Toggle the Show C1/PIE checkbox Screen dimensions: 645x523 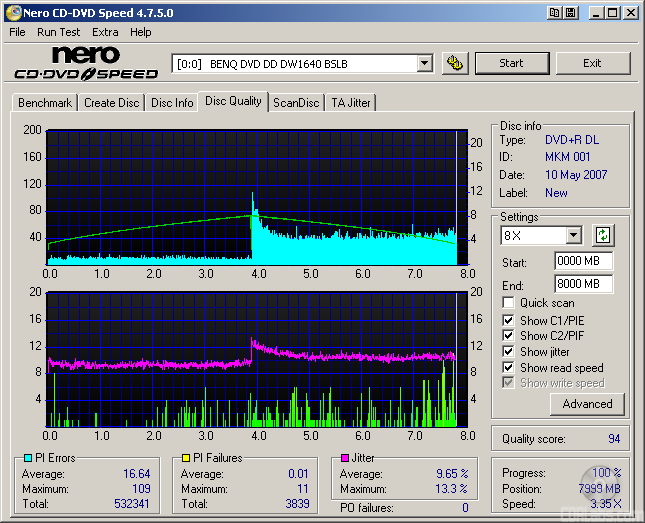click(x=509, y=320)
